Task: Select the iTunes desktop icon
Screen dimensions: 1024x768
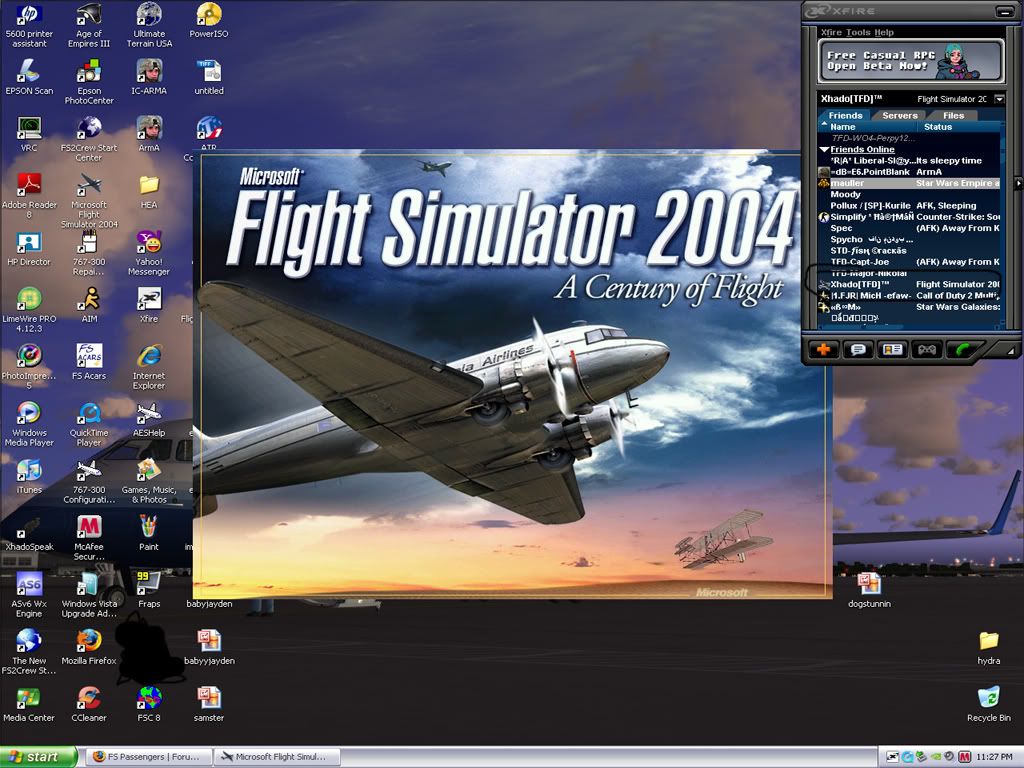Action: point(29,476)
